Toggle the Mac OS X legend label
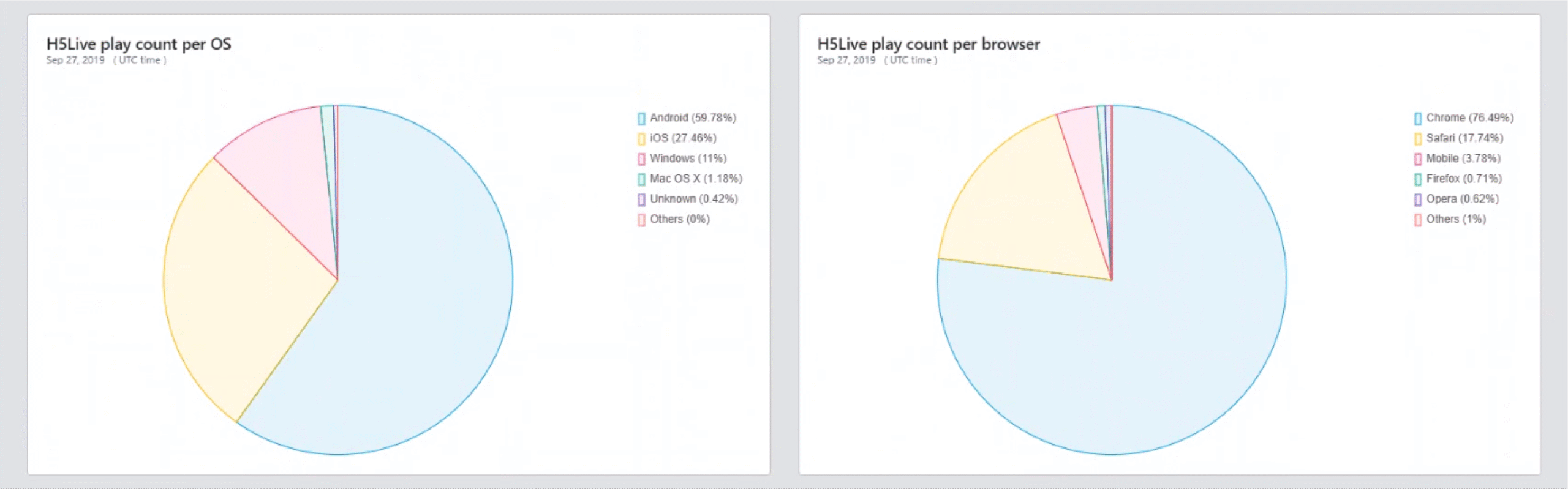The height and width of the screenshot is (489, 1568). click(695, 179)
